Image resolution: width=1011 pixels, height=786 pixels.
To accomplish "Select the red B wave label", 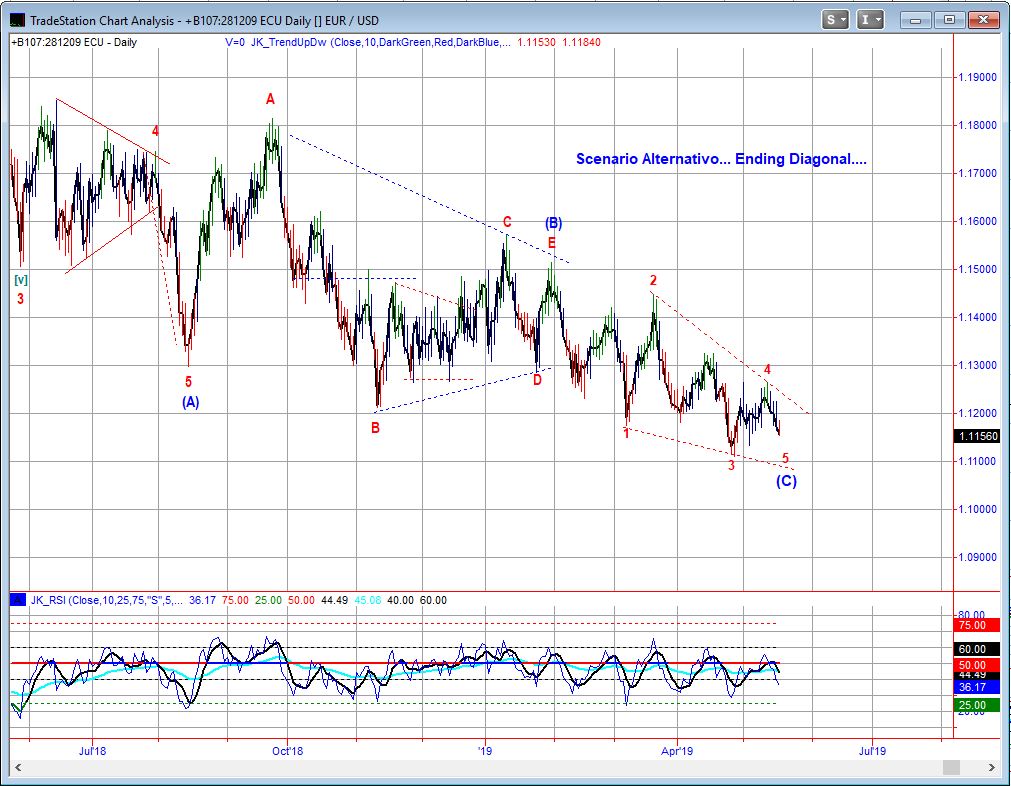I will coord(375,427).
